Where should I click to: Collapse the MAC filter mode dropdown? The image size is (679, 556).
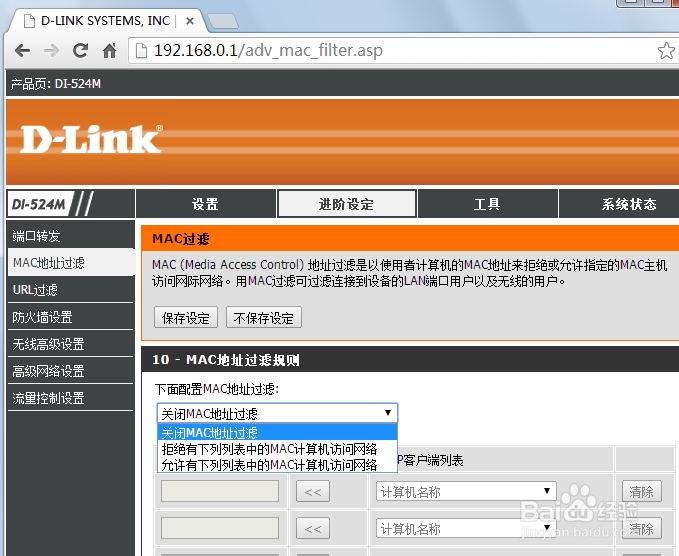(277, 413)
